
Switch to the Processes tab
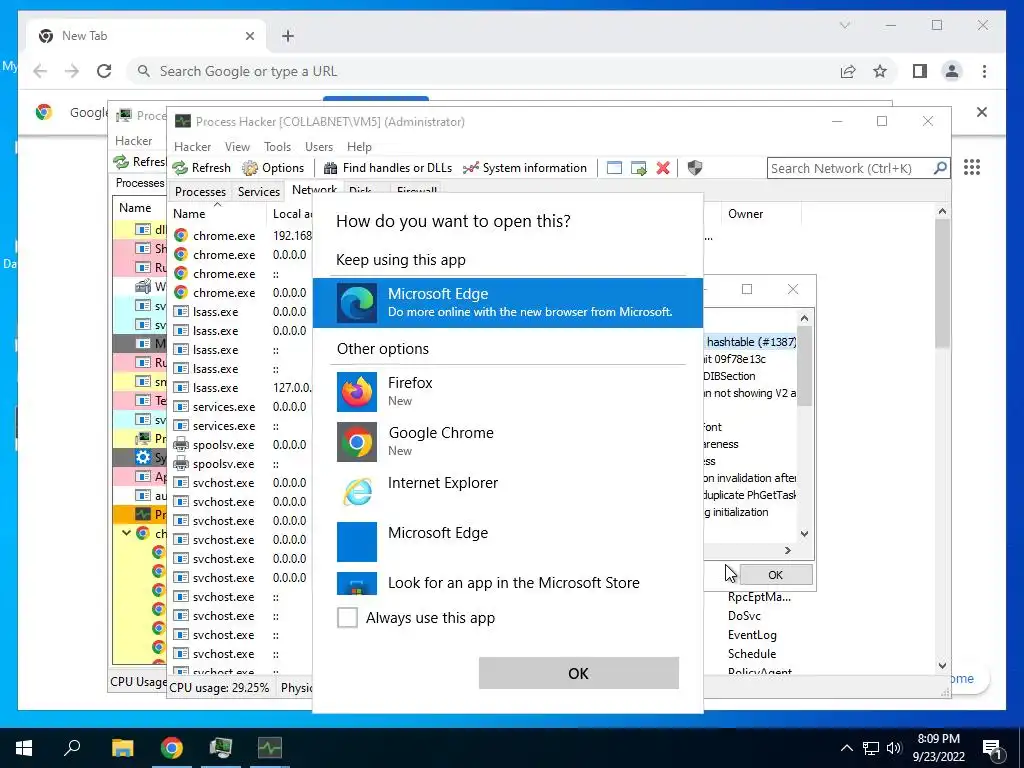(x=200, y=191)
